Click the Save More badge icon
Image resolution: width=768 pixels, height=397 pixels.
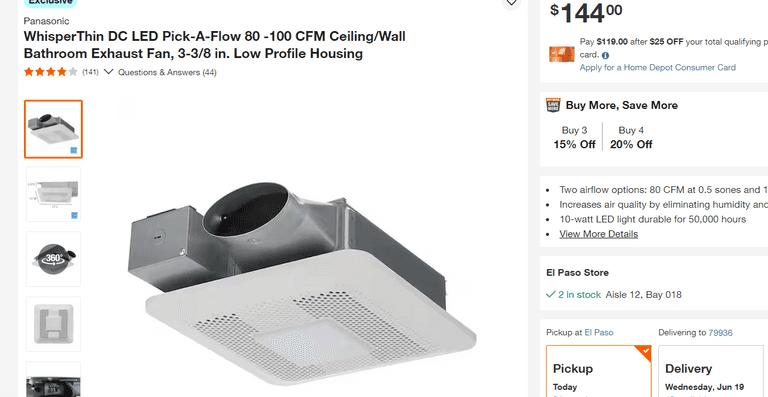point(553,105)
